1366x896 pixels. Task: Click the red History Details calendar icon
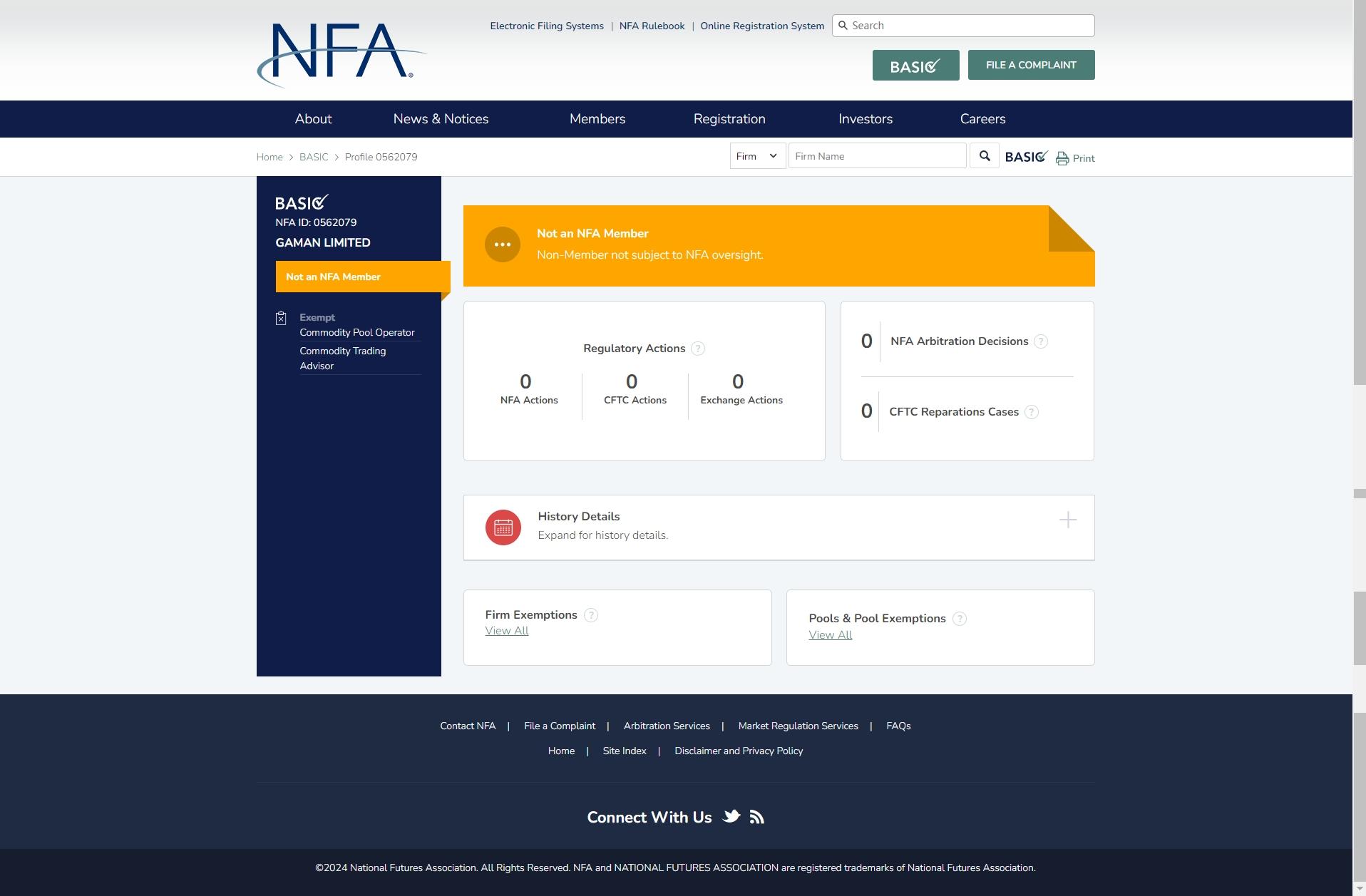pyautogui.click(x=503, y=527)
